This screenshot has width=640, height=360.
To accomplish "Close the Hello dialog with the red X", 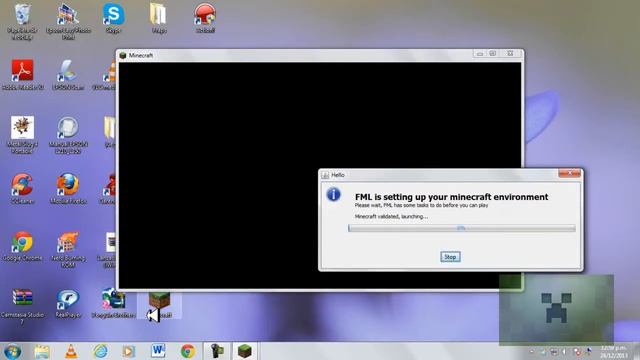I will click(x=569, y=173).
